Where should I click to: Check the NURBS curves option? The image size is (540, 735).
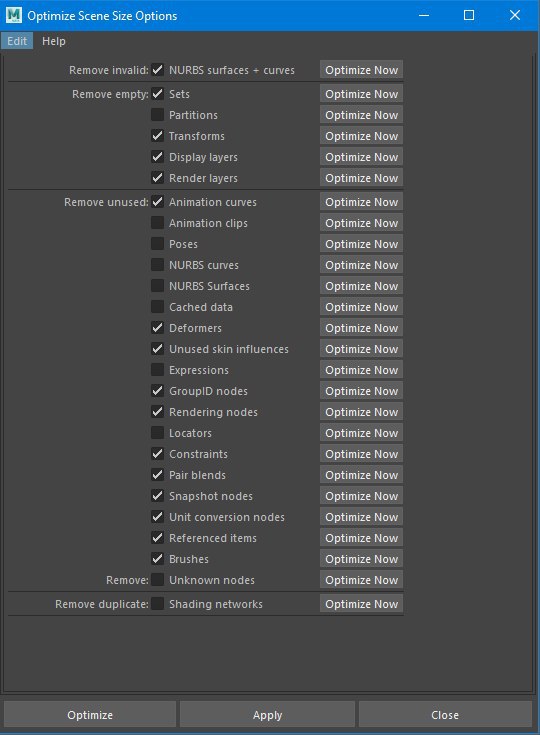coord(158,265)
